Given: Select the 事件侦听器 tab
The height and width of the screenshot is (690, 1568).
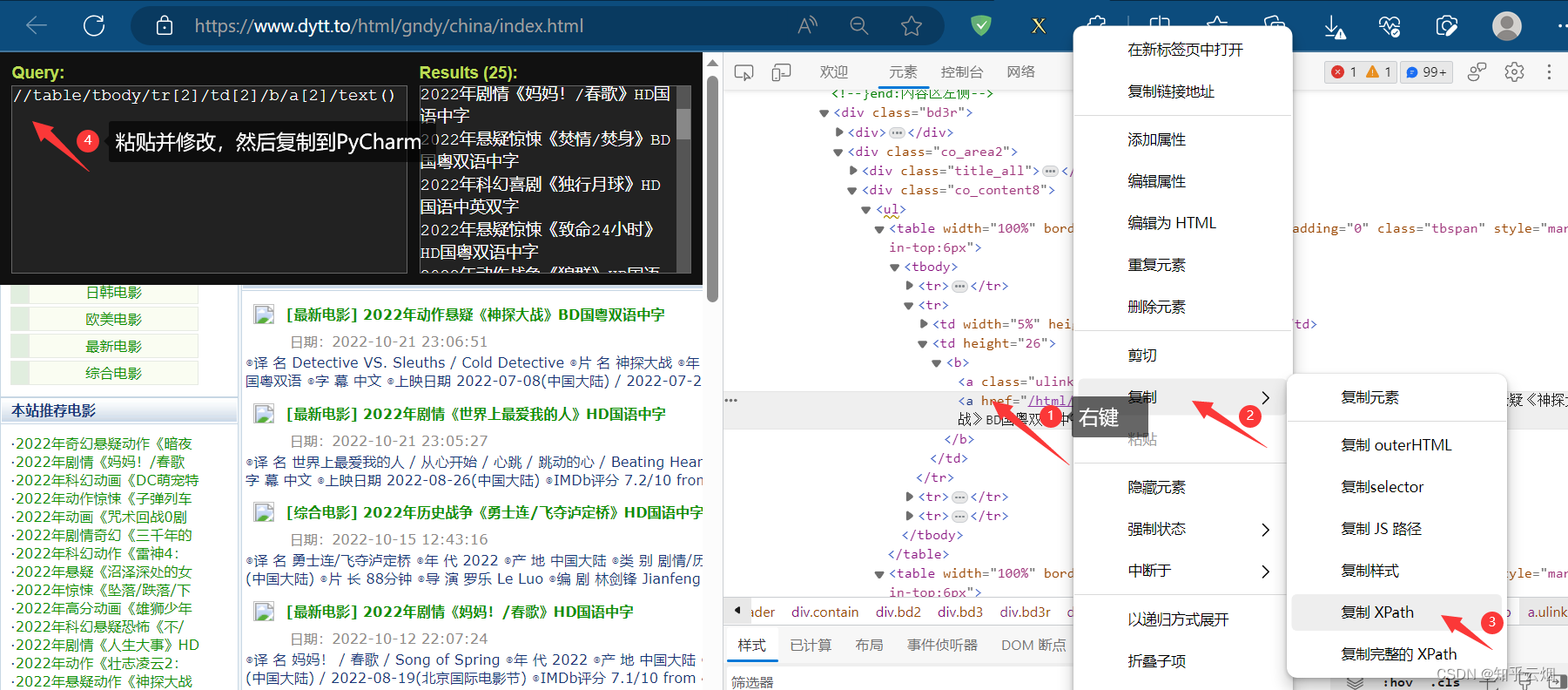Looking at the screenshot, I should tap(942, 646).
